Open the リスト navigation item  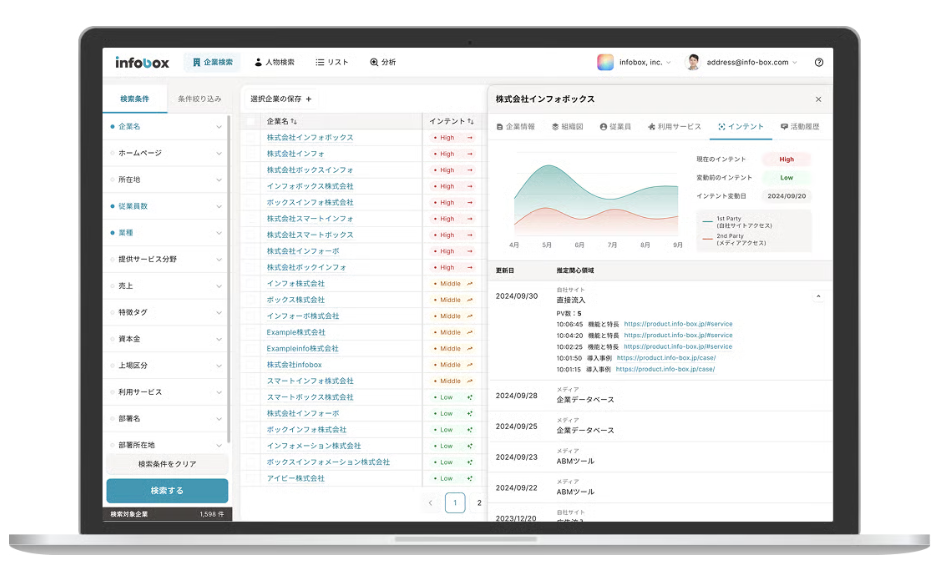(332, 62)
